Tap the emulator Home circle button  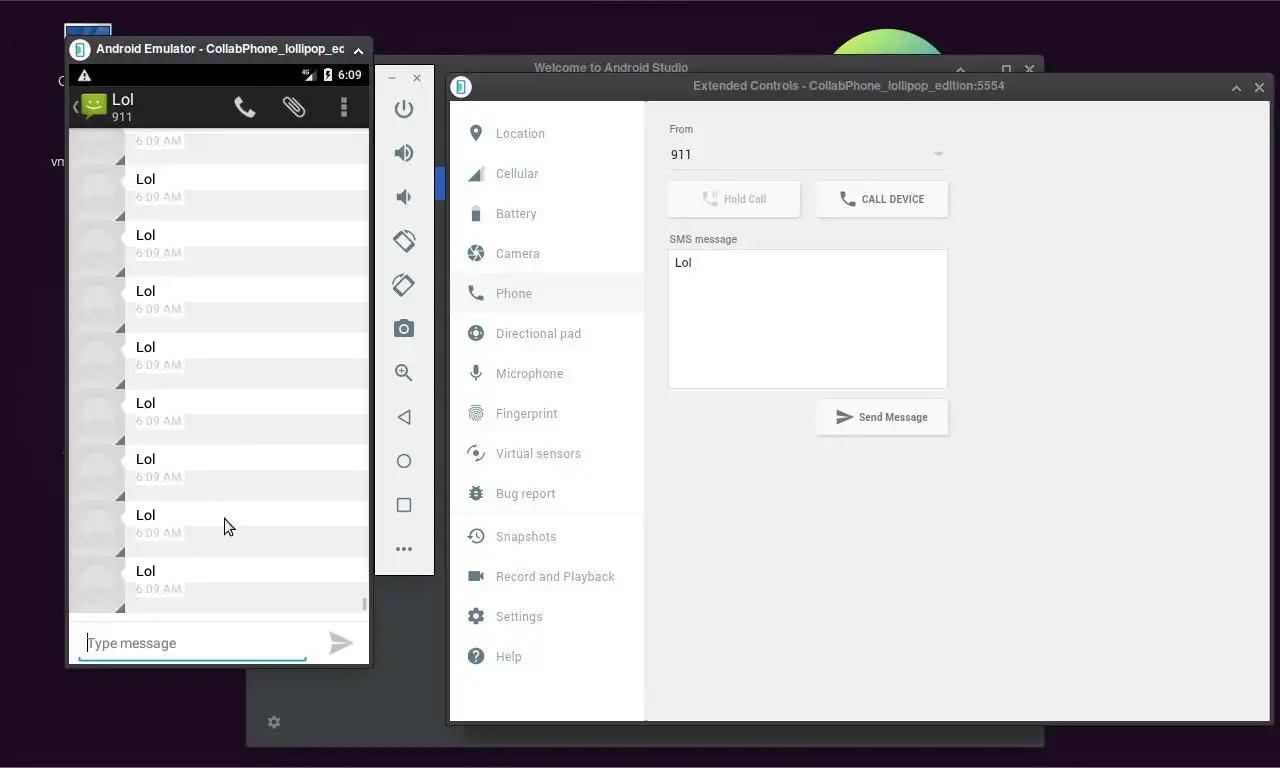[404, 461]
